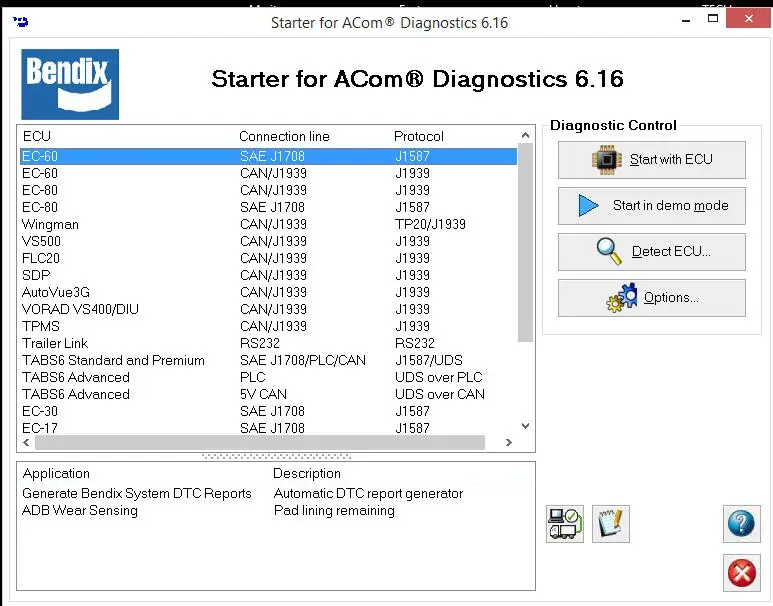The height and width of the screenshot is (606, 773).
Task: Click the Bendix logo image
Action: tap(70, 84)
